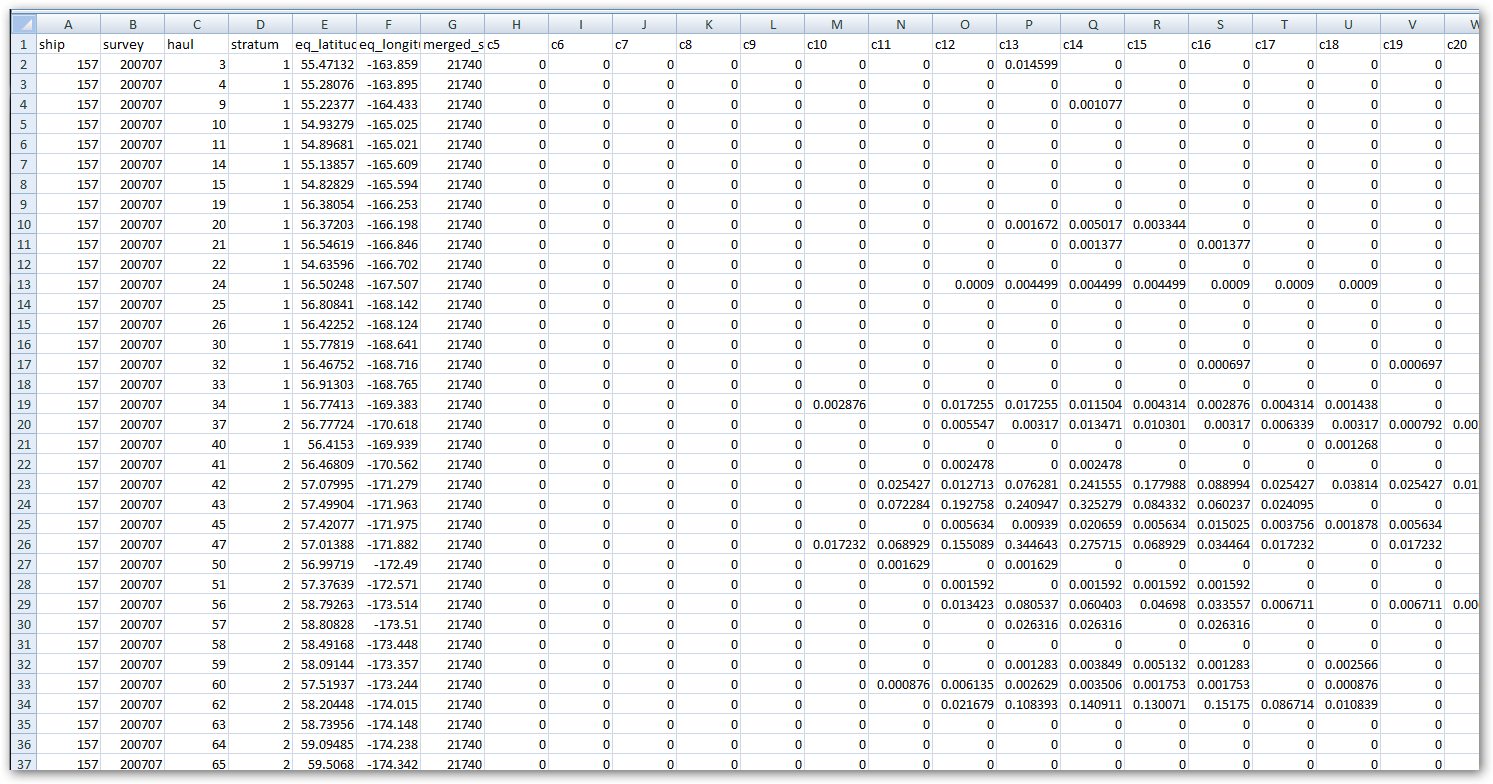Select cell containing 56.54619

click(324, 244)
